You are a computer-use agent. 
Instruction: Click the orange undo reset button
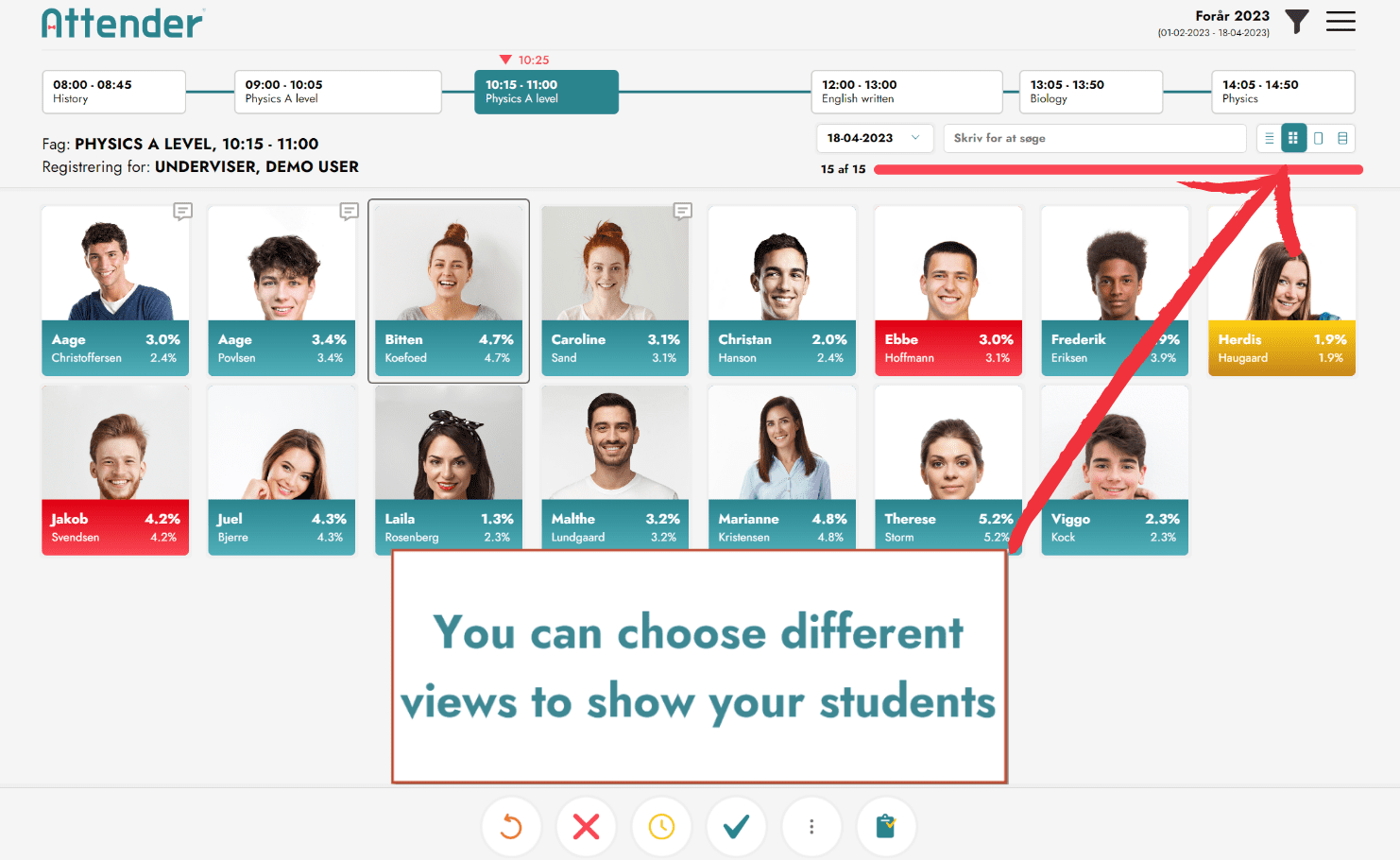[511, 827]
